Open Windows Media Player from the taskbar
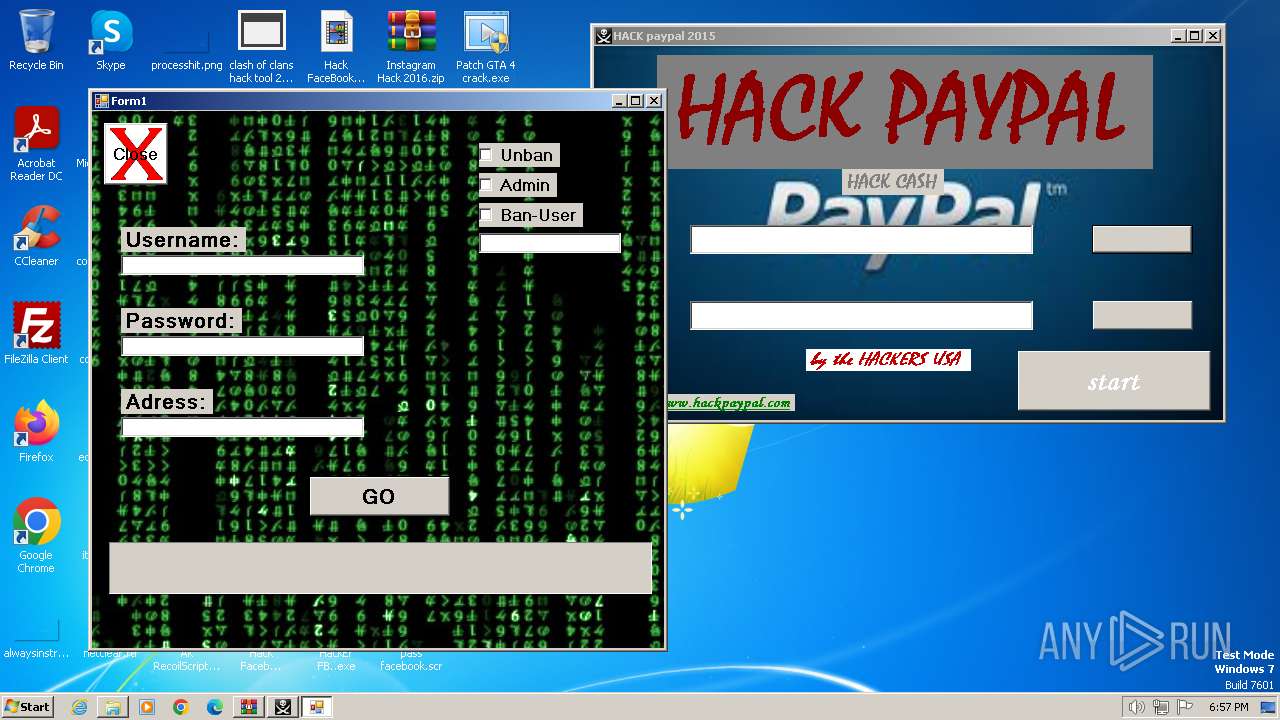This screenshot has height=720, width=1280. tap(147, 707)
